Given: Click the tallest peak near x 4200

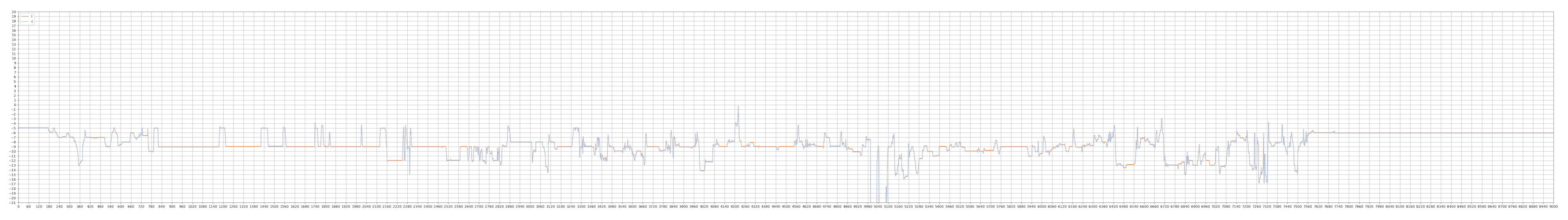Looking at the screenshot, I should (738, 106).
